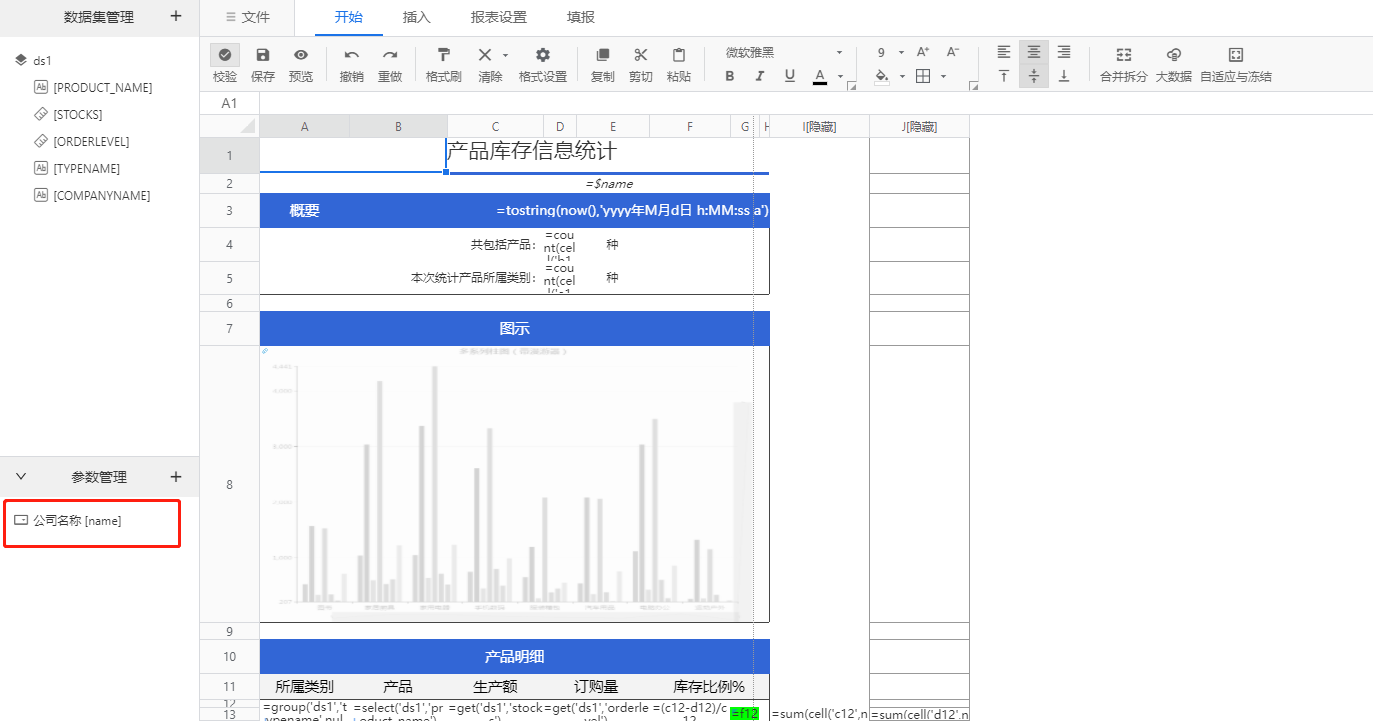Toggle italic text formatting
The width and height of the screenshot is (1373, 721).
click(x=760, y=76)
